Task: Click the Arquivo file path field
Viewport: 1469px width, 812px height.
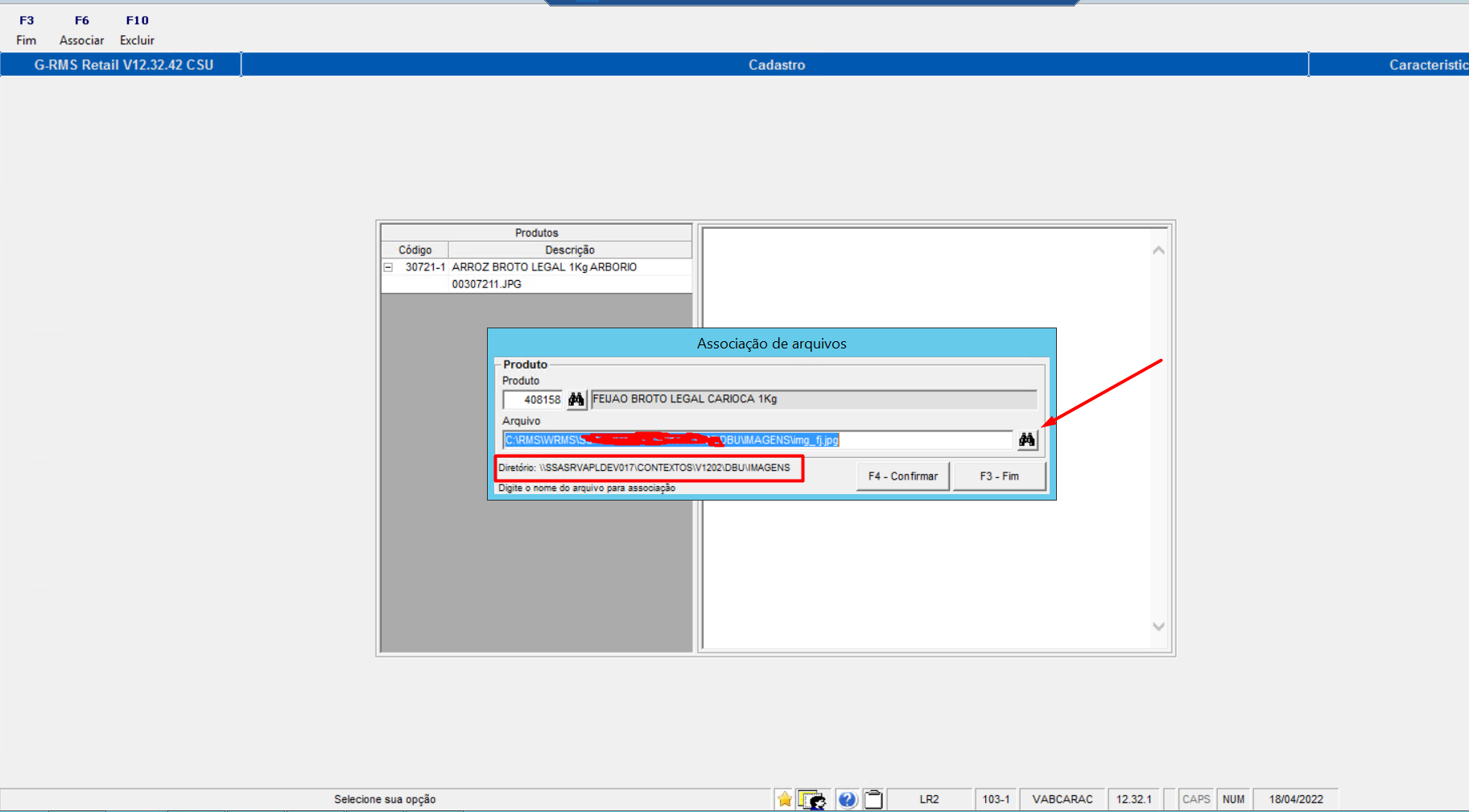Action: (x=757, y=439)
